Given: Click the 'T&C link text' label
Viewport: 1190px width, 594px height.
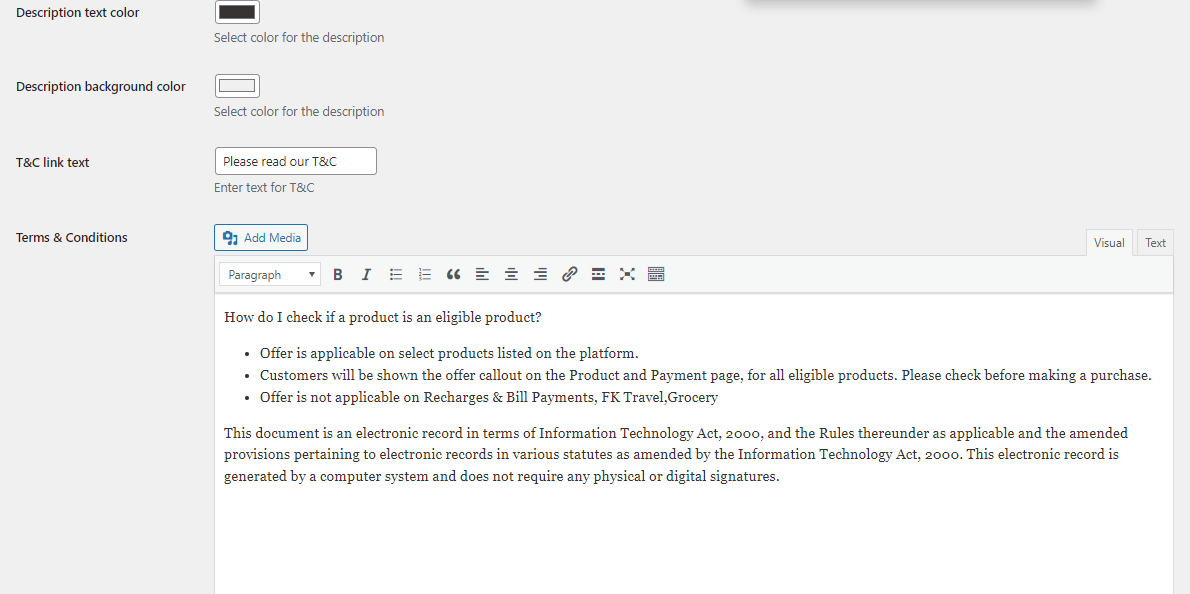Looking at the screenshot, I should click(x=52, y=162).
